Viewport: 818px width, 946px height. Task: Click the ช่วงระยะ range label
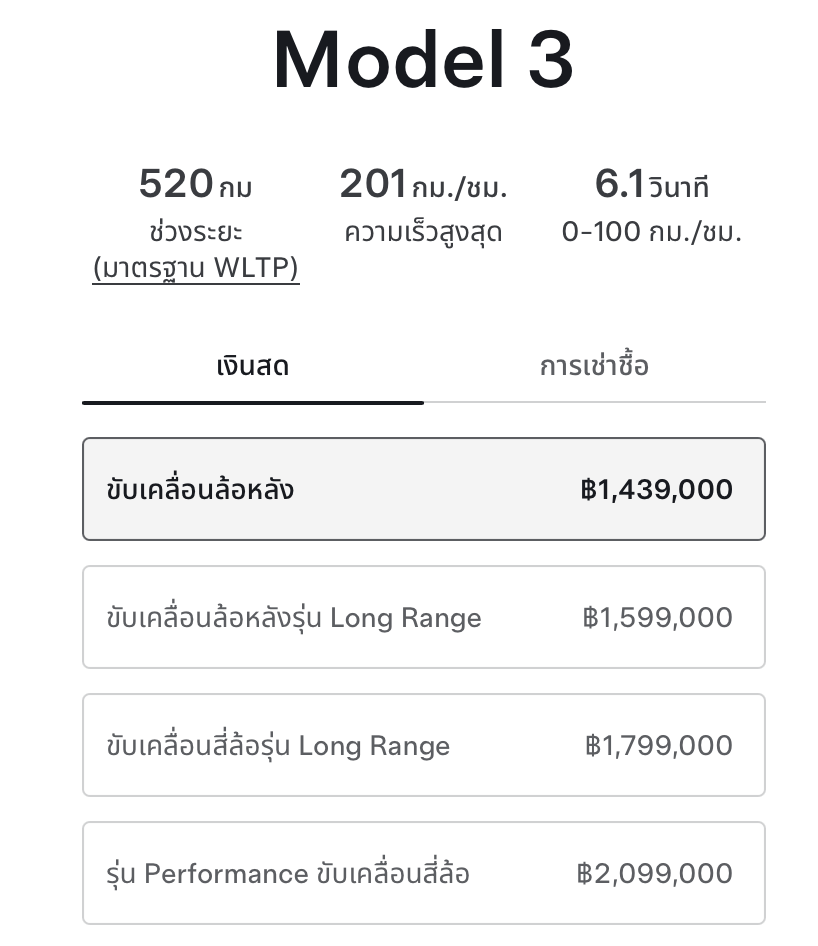click(195, 232)
